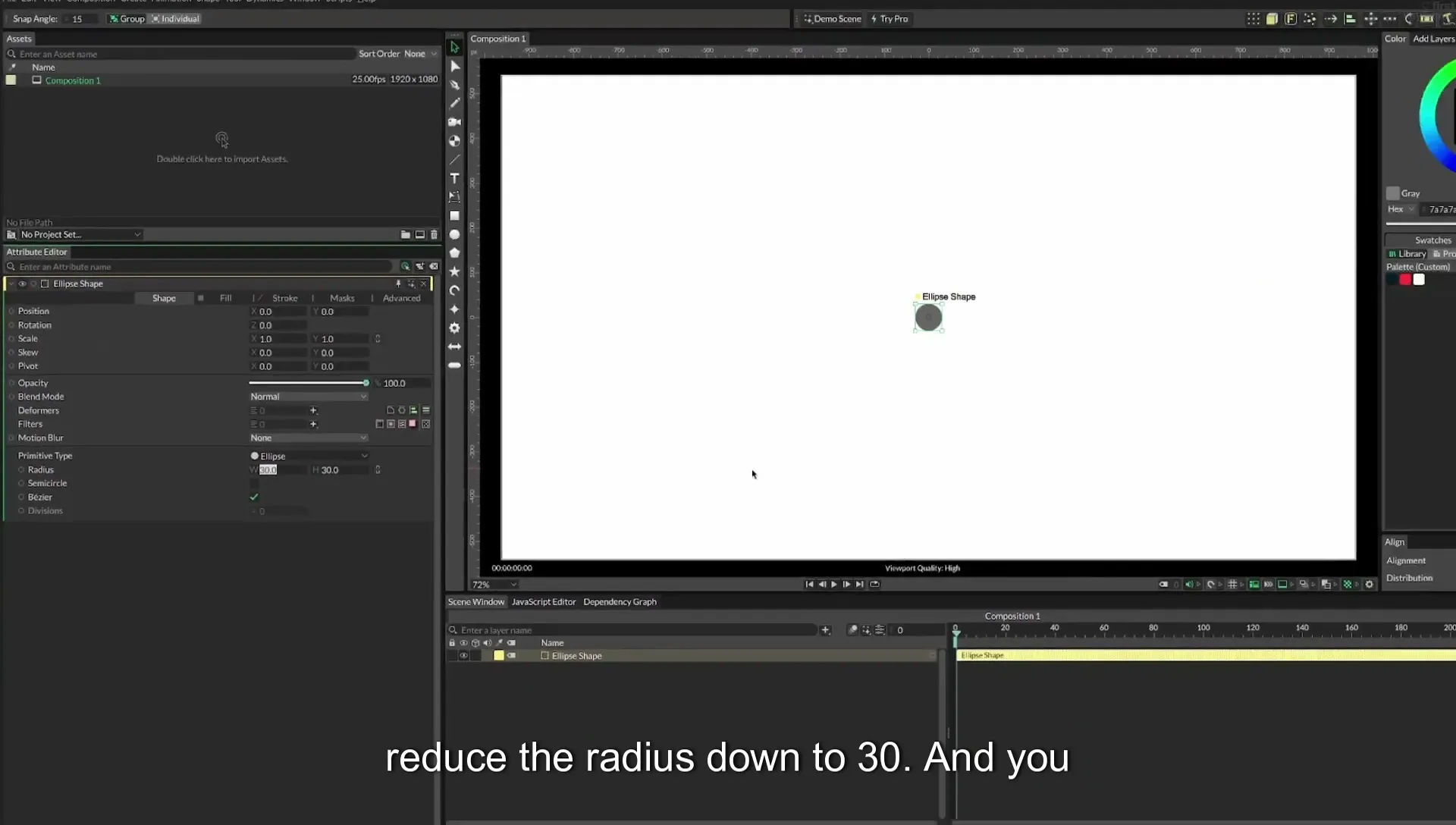The image size is (1456, 825).
Task: Jump to the first frame
Action: click(x=808, y=584)
